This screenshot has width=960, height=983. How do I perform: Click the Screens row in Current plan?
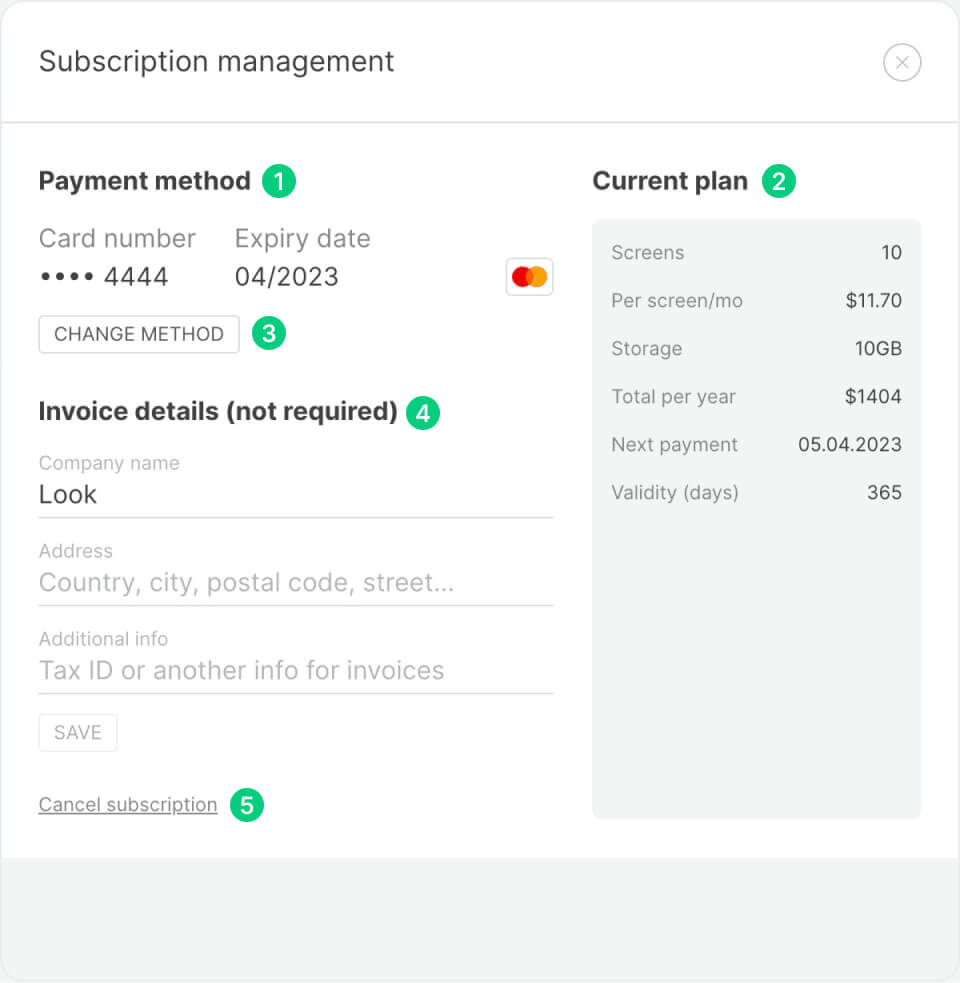pos(756,253)
